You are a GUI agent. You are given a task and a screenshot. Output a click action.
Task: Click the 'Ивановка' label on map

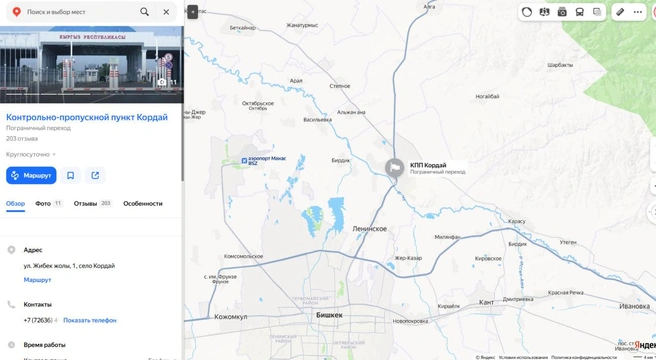(x=634, y=306)
